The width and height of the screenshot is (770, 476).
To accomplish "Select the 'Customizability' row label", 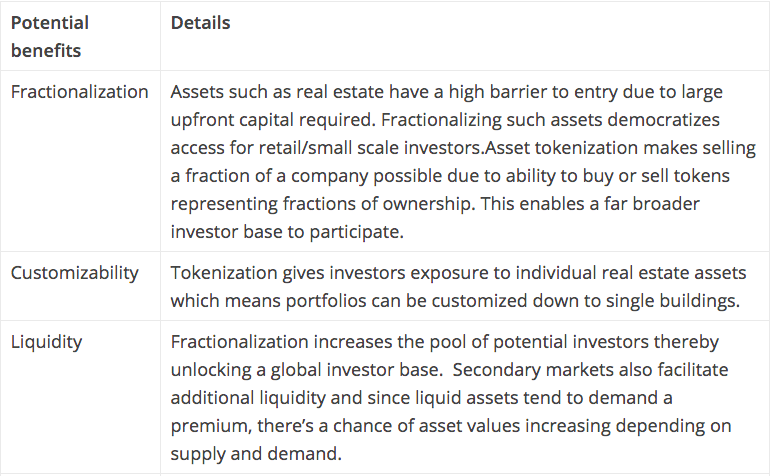I will 75,273.
